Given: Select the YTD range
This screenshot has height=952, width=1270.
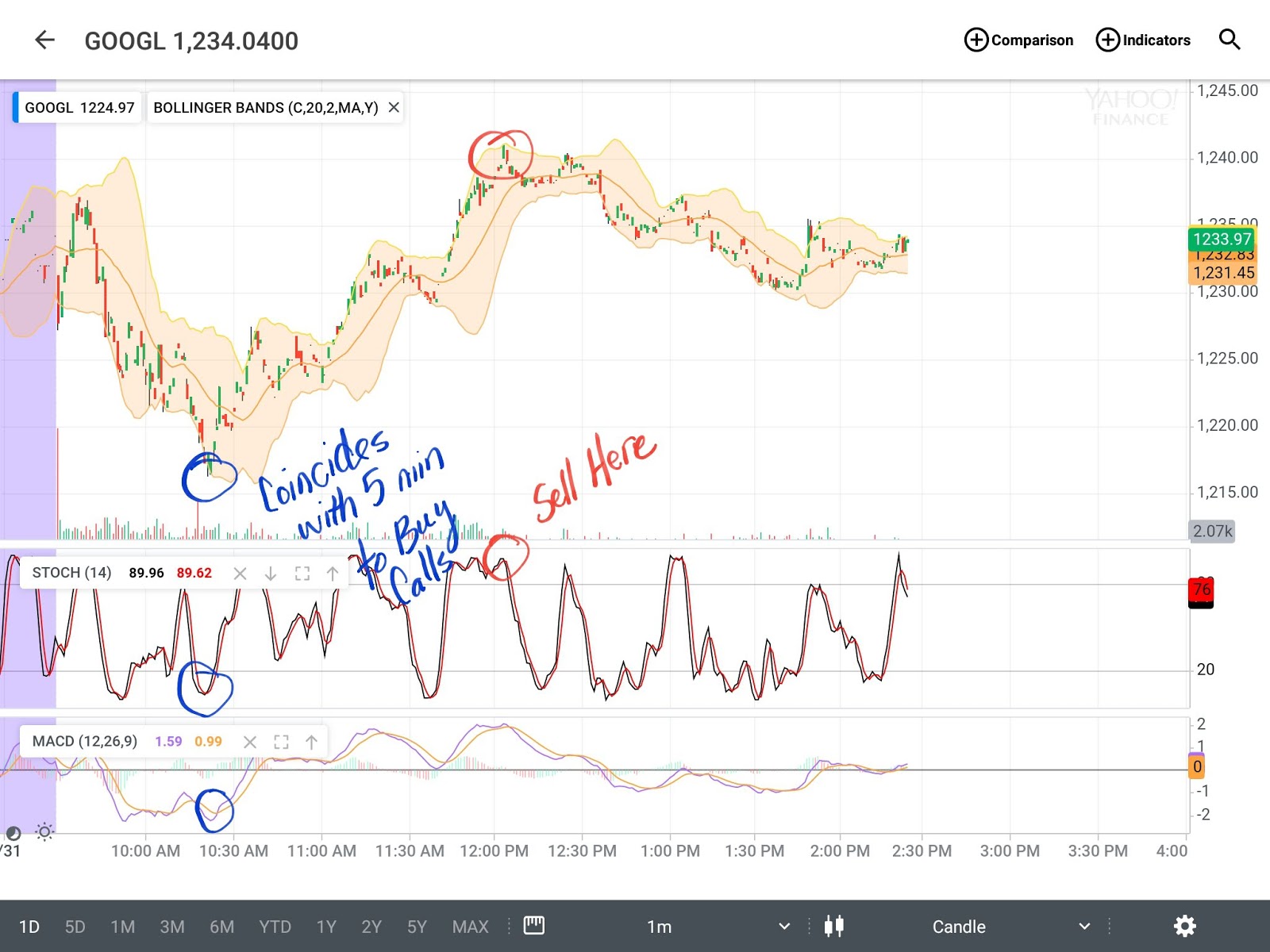Looking at the screenshot, I should tap(275, 927).
